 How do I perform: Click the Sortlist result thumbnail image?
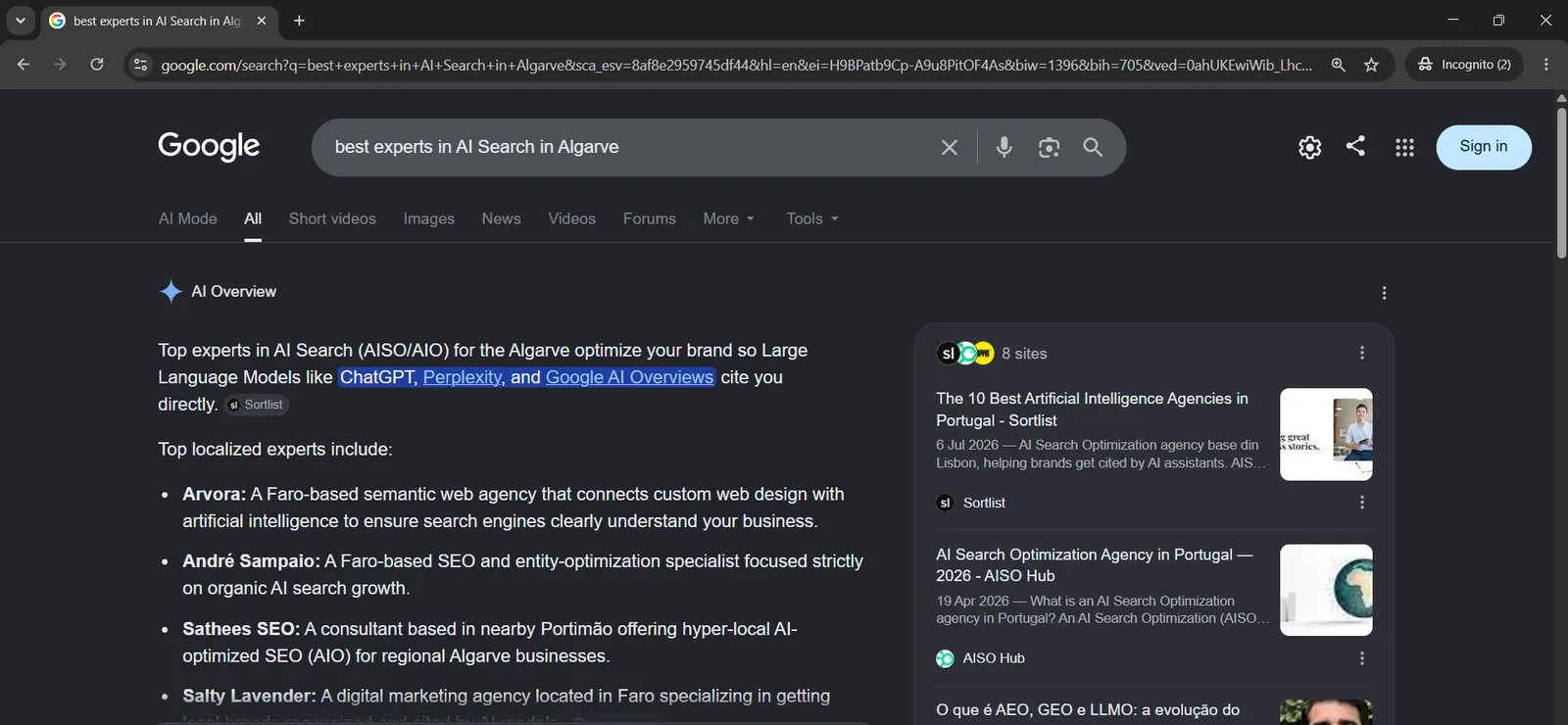tap(1326, 434)
